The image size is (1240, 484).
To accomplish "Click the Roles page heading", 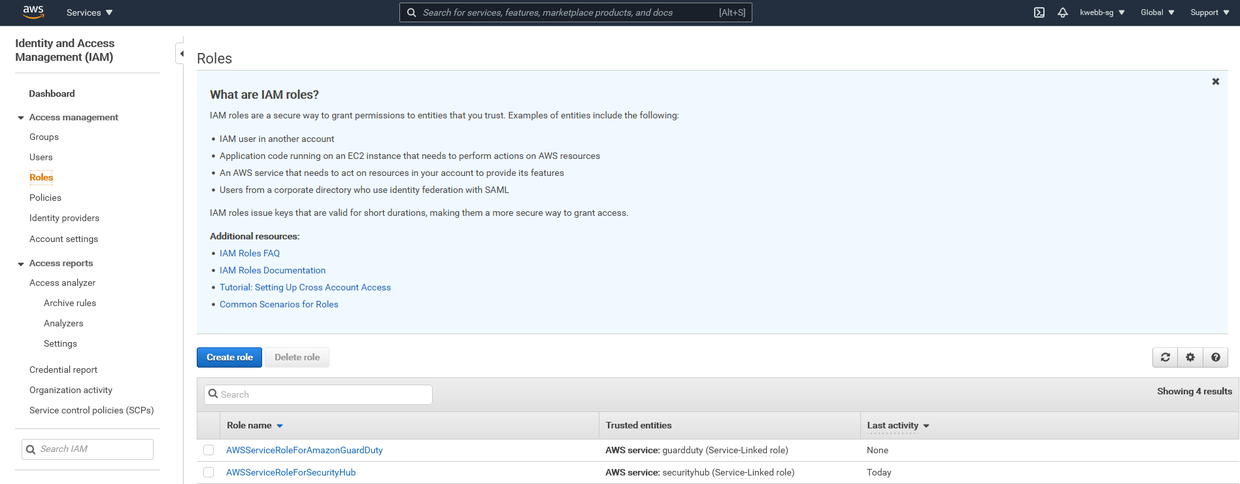I will (214, 58).
